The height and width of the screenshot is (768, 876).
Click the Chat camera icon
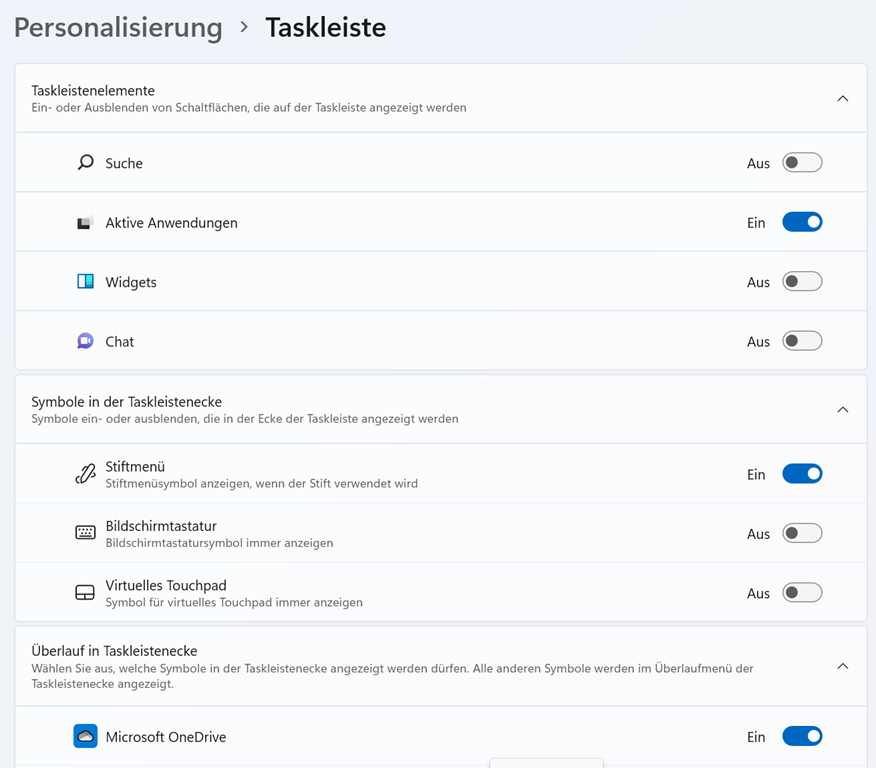[x=86, y=341]
